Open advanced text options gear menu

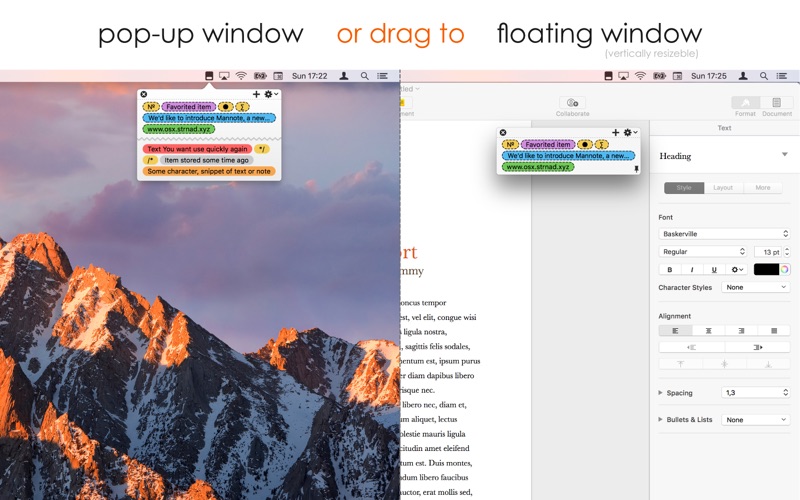tap(737, 269)
